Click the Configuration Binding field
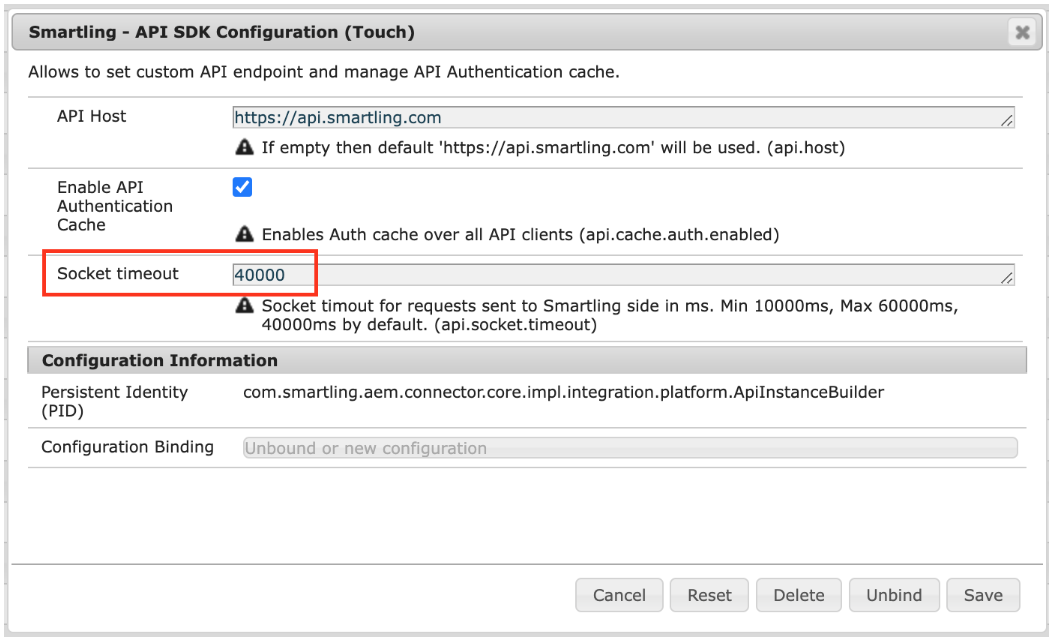1049x637 pixels. pos(630,448)
